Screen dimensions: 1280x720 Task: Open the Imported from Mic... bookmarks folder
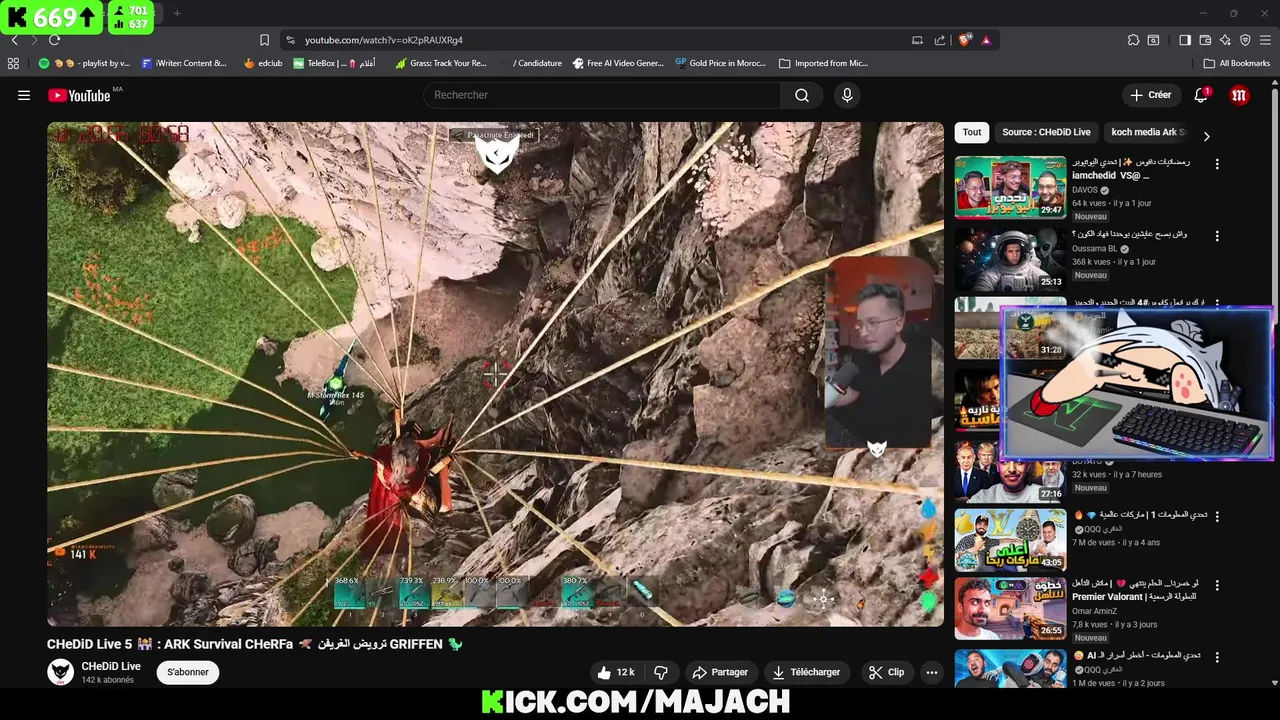click(x=823, y=63)
